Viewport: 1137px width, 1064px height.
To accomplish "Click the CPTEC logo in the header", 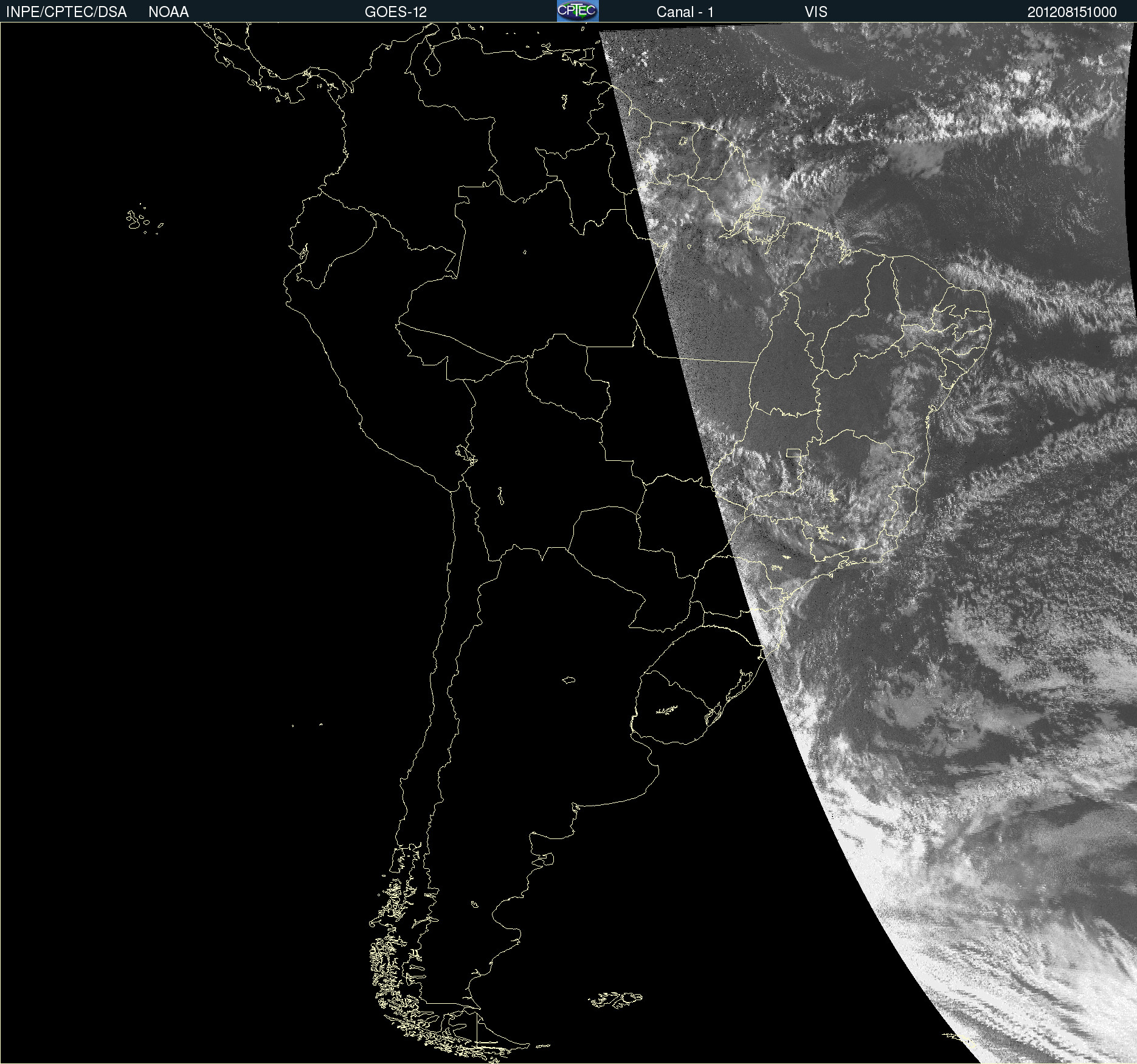I will [x=578, y=11].
